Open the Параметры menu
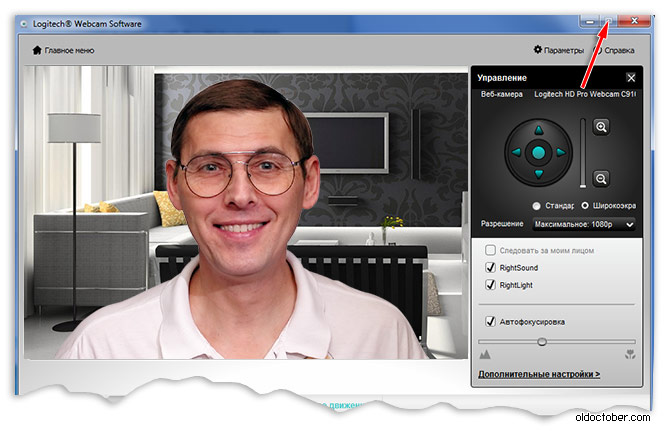670x433 pixels. [558, 50]
